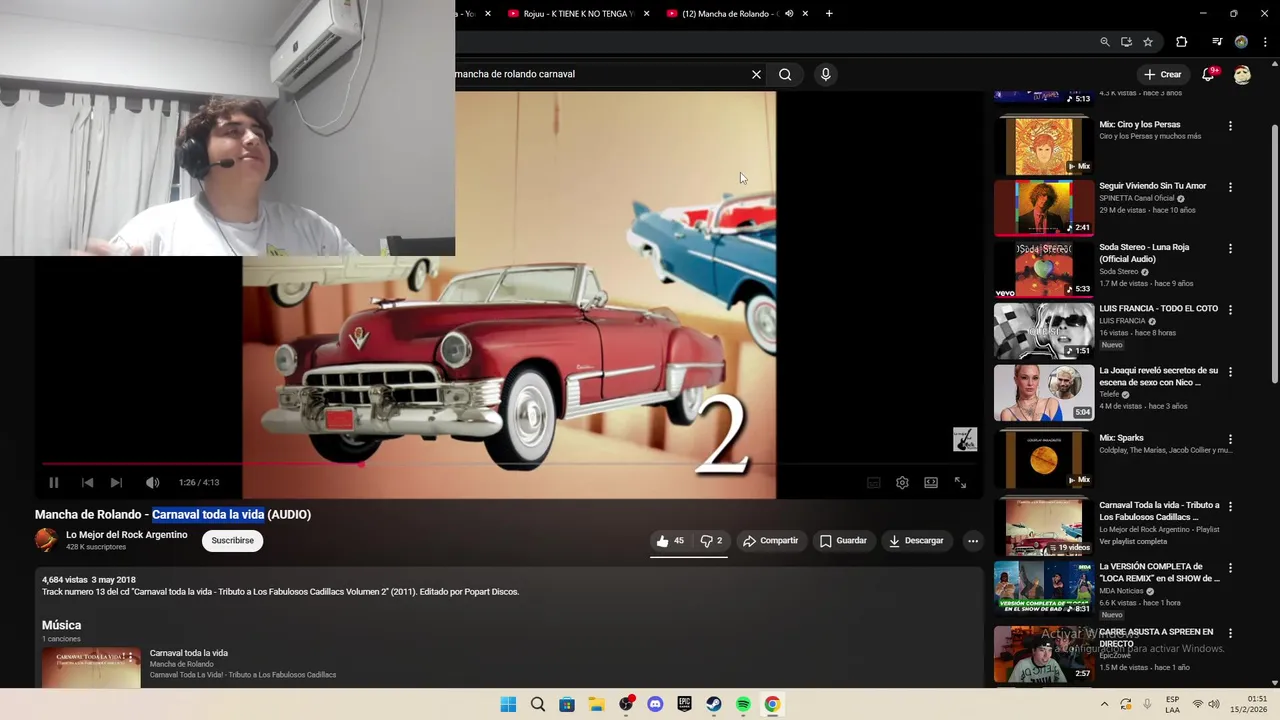Play Seguir Viviendo Sin Tu Amor thumbnail
This screenshot has width=1280, height=720.
point(1044,207)
